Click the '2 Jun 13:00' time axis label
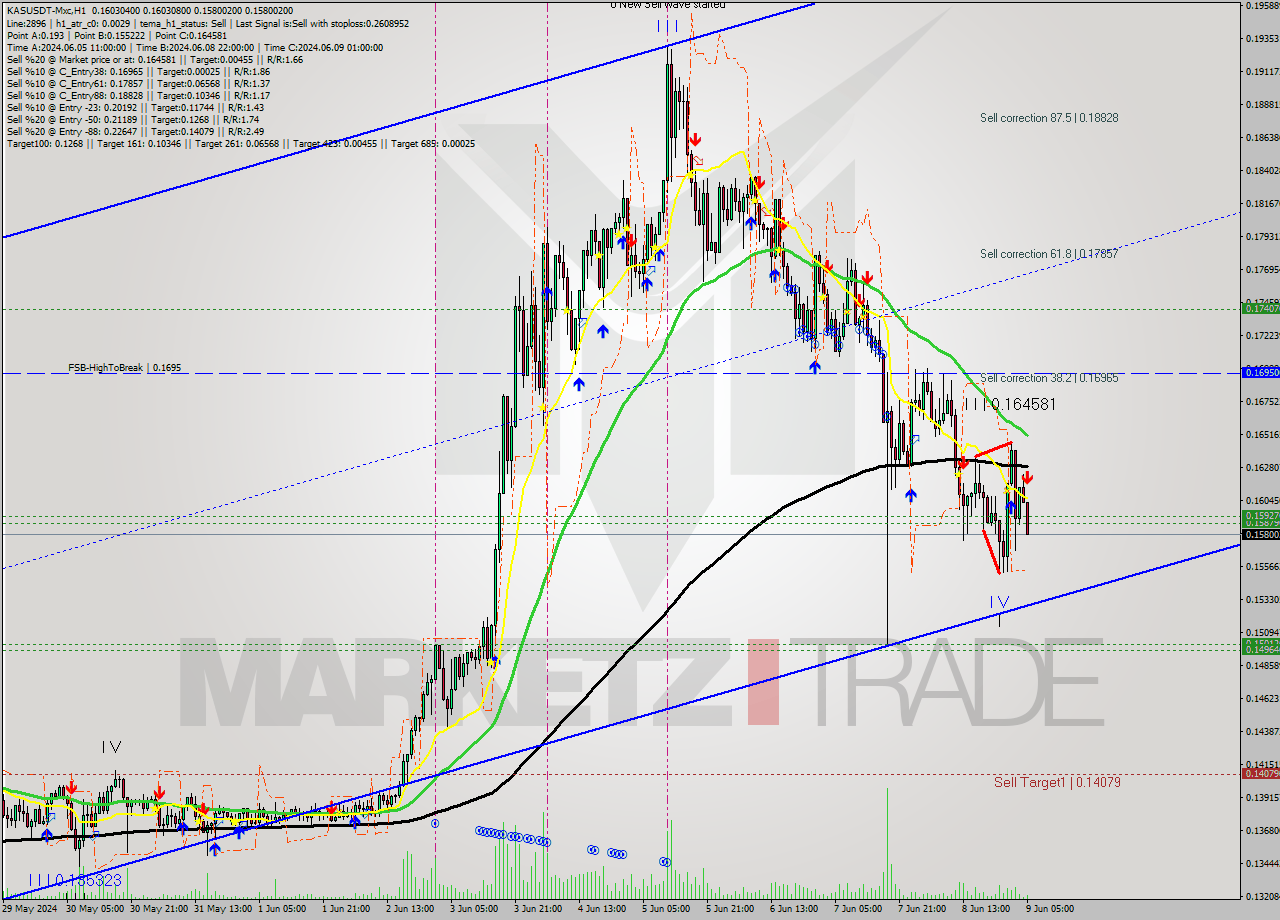This screenshot has height=920, width=1280. click(410, 909)
